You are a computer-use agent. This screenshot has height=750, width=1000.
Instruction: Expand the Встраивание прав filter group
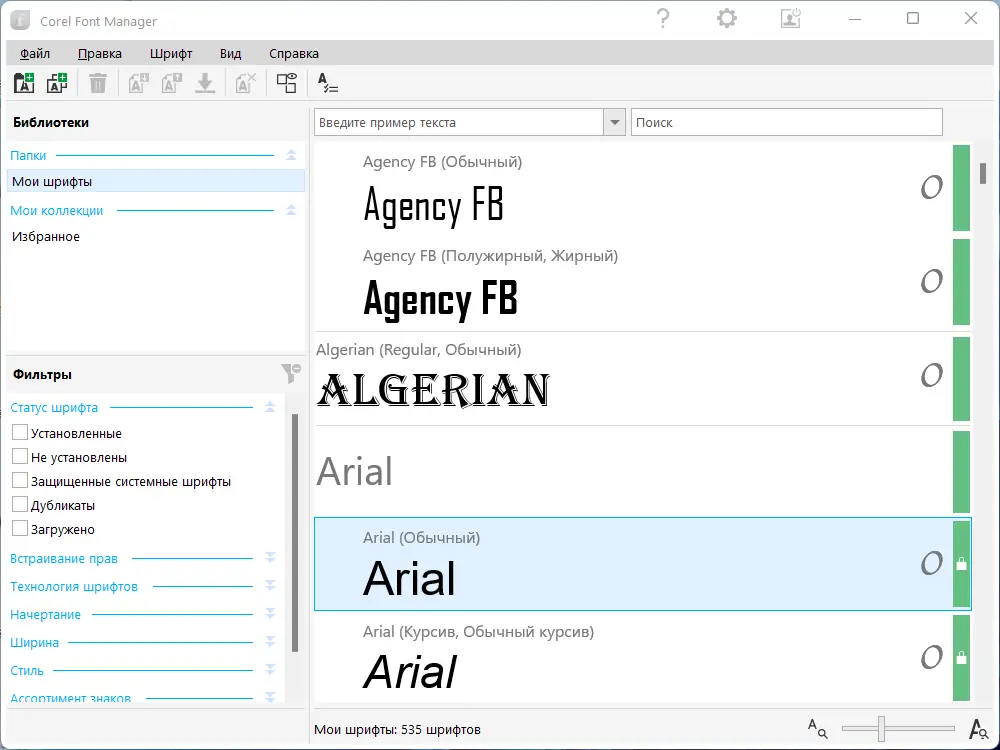(270, 558)
